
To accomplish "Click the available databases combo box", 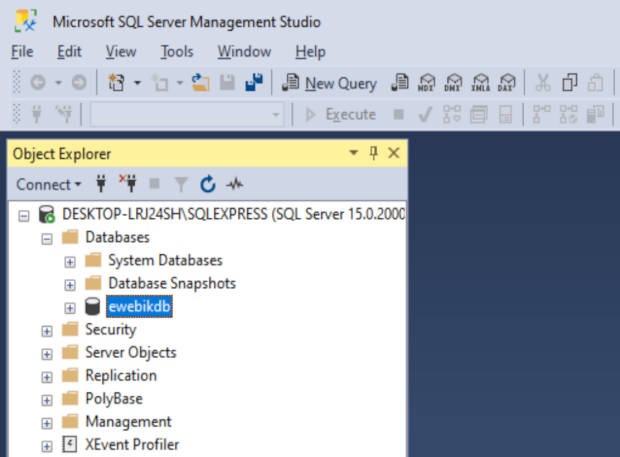I will point(187,115).
